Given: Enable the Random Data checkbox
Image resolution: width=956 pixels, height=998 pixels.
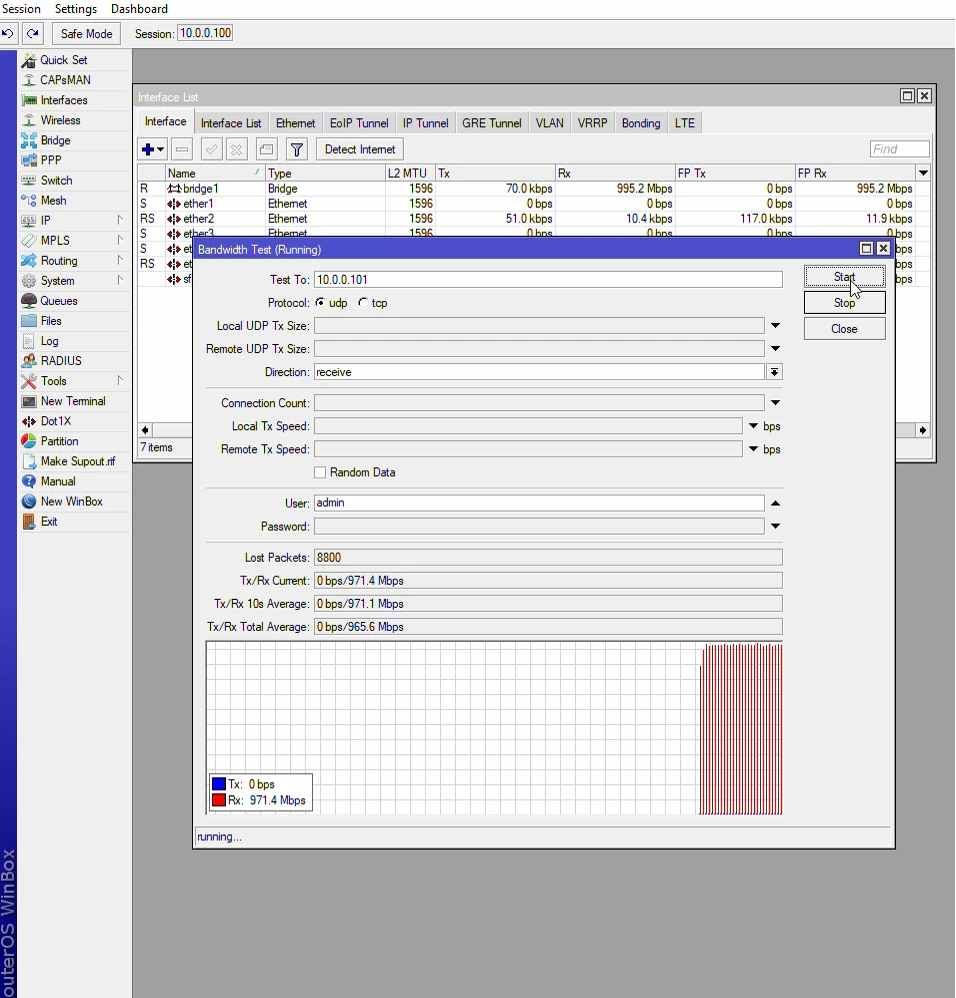Looking at the screenshot, I should (x=319, y=472).
